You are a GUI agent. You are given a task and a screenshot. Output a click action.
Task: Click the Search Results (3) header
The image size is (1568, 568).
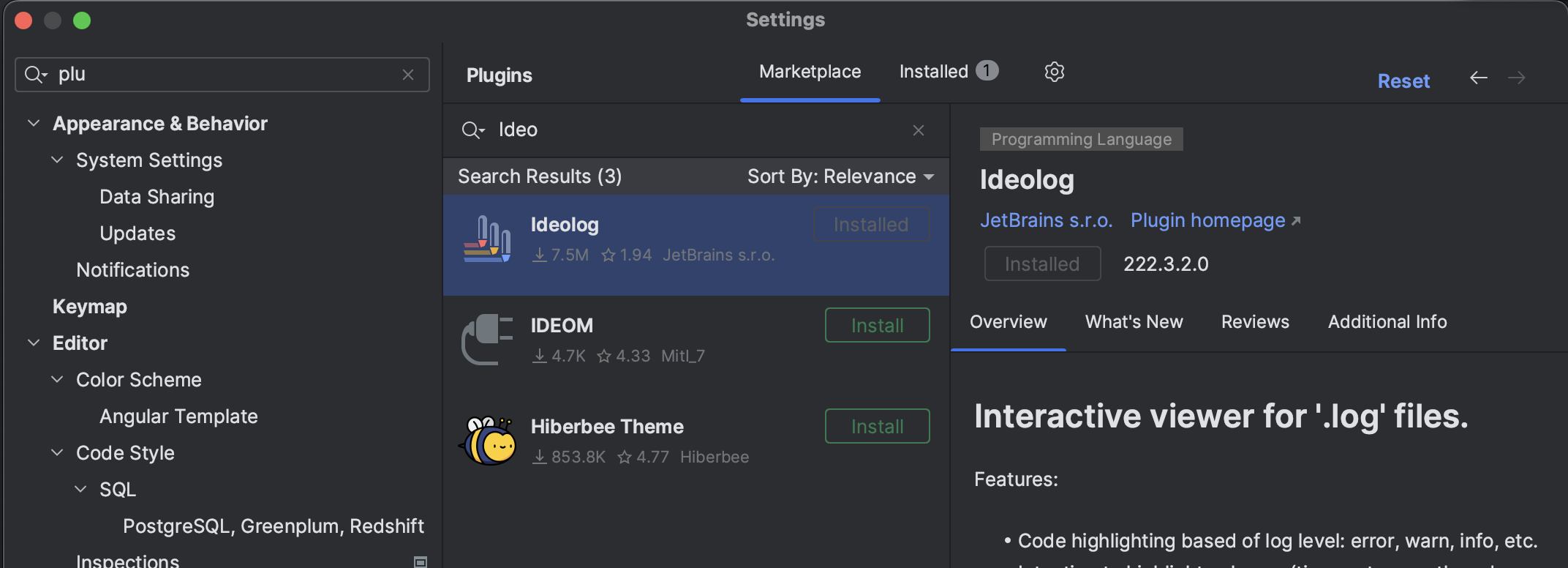pyautogui.click(x=540, y=176)
